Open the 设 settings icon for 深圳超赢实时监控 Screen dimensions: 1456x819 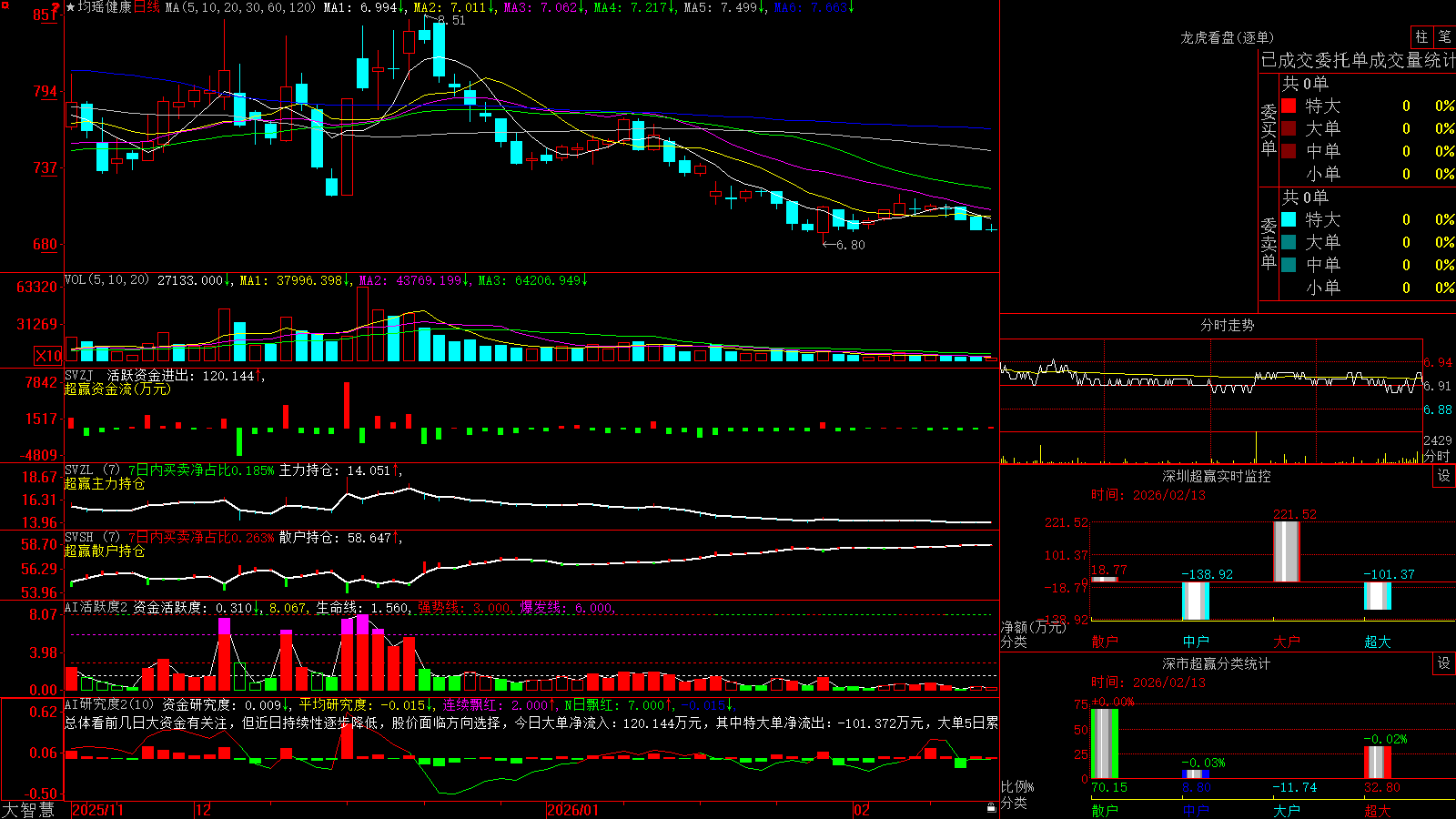[1444, 476]
